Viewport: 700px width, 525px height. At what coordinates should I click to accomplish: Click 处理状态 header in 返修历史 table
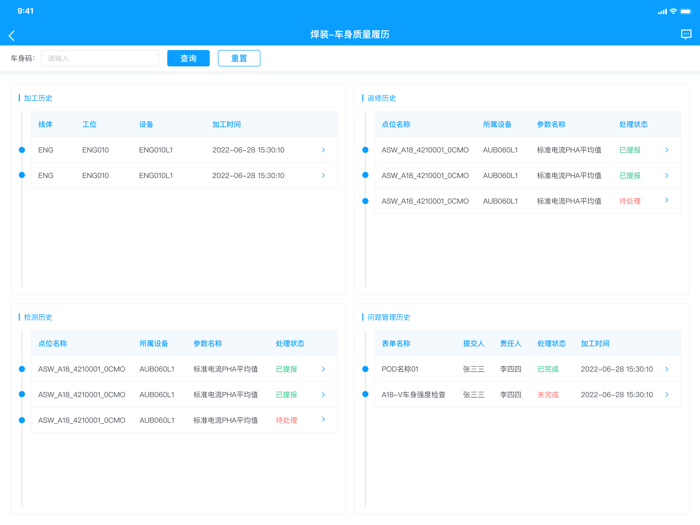click(633, 125)
